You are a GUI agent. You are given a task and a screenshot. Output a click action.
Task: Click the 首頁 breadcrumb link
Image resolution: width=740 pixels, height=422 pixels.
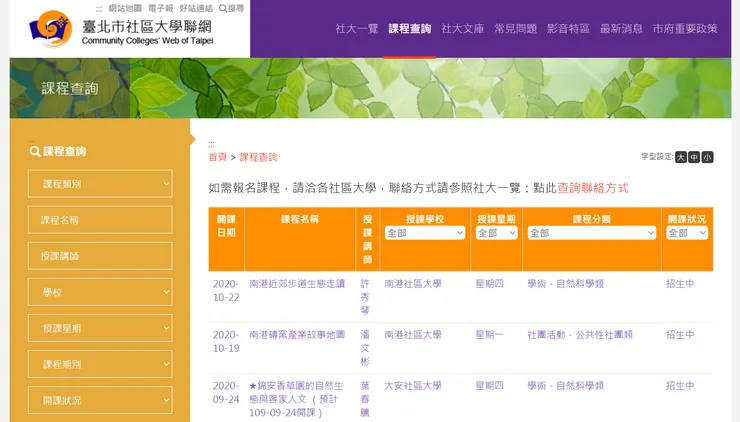coord(218,157)
